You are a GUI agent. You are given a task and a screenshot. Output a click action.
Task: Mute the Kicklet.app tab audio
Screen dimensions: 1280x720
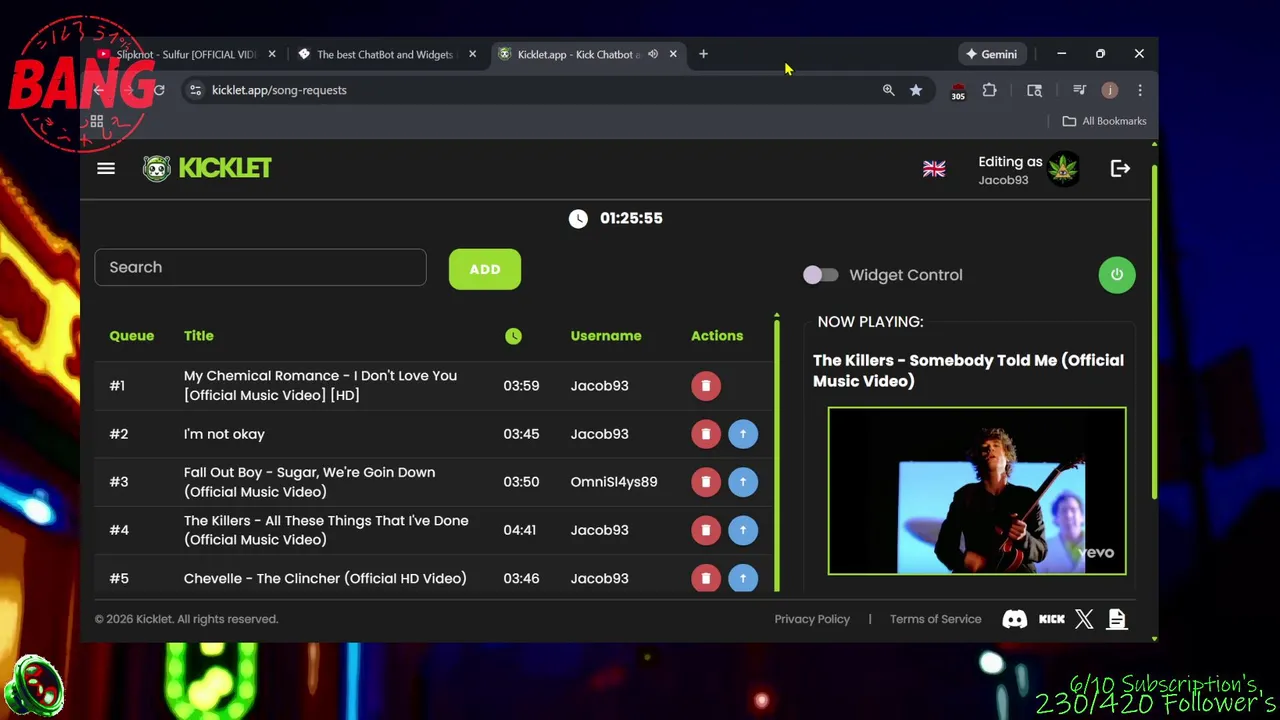[x=653, y=54]
